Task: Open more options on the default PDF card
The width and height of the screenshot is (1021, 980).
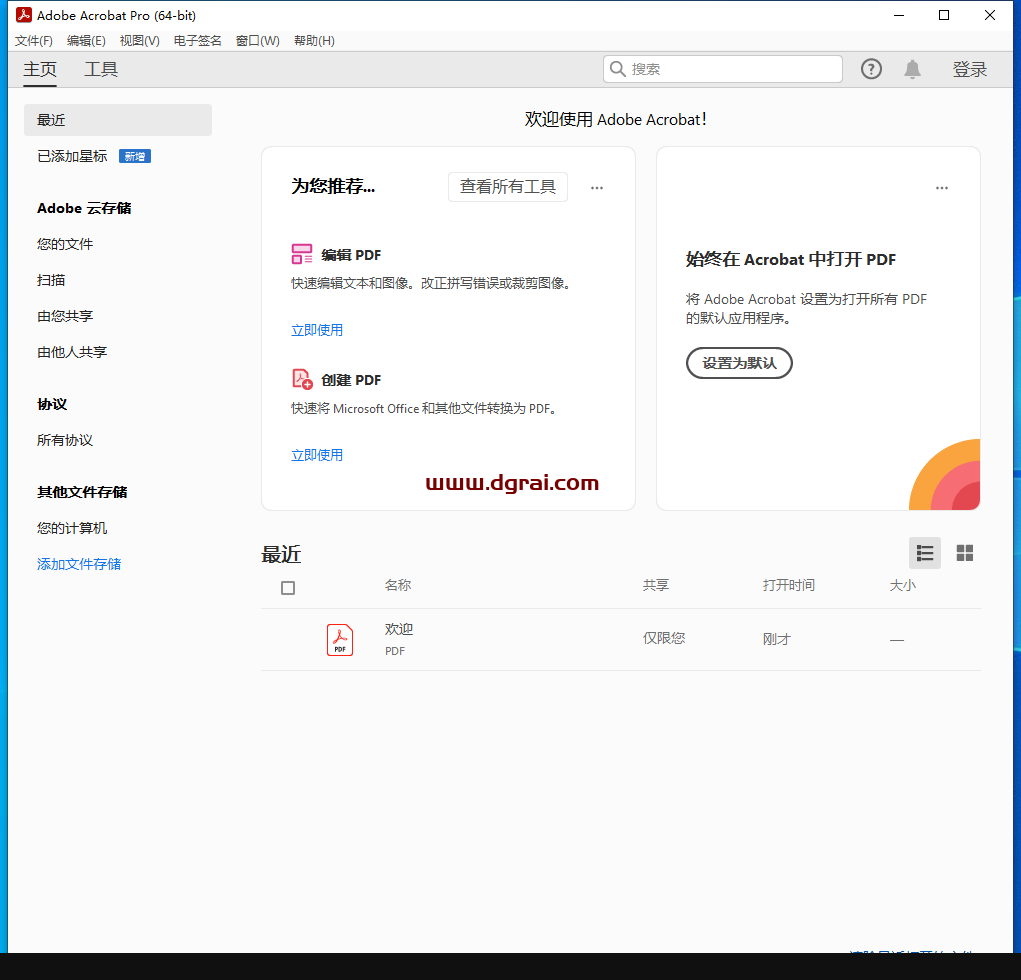Action: [x=942, y=188]
